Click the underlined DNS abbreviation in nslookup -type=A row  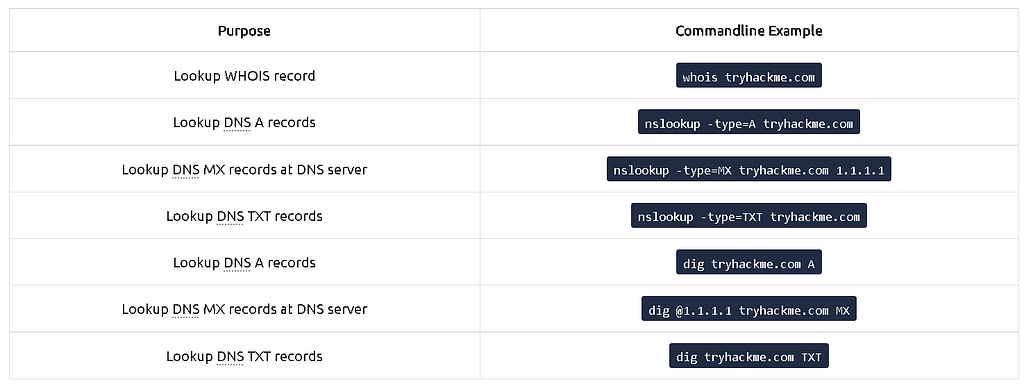[x=236, y=123]
